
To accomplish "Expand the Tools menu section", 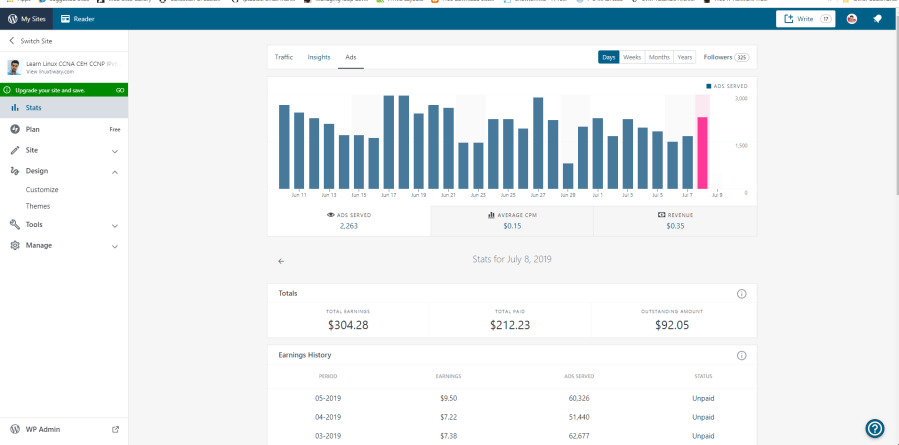I will click(x=115, y=225).
